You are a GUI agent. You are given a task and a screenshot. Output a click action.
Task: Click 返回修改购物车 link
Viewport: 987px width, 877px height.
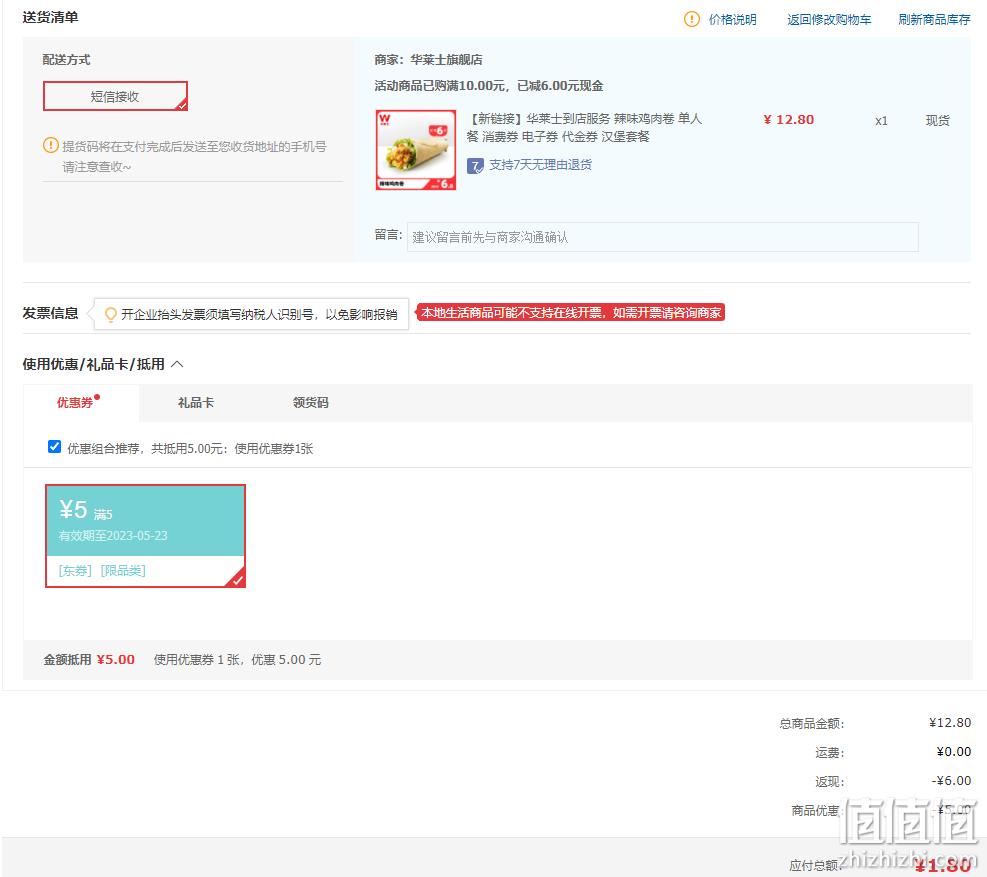tap(829, 20)
